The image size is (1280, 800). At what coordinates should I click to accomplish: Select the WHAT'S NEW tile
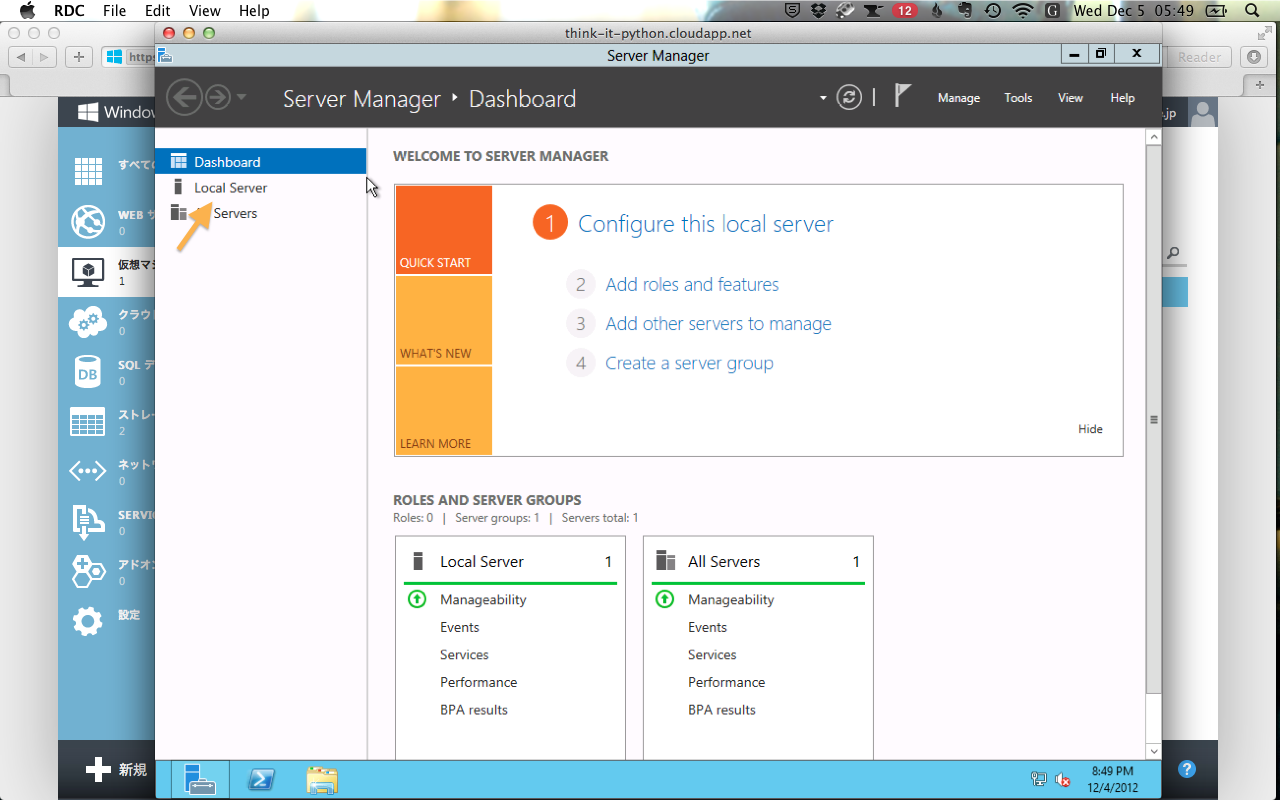click(444, 320)
